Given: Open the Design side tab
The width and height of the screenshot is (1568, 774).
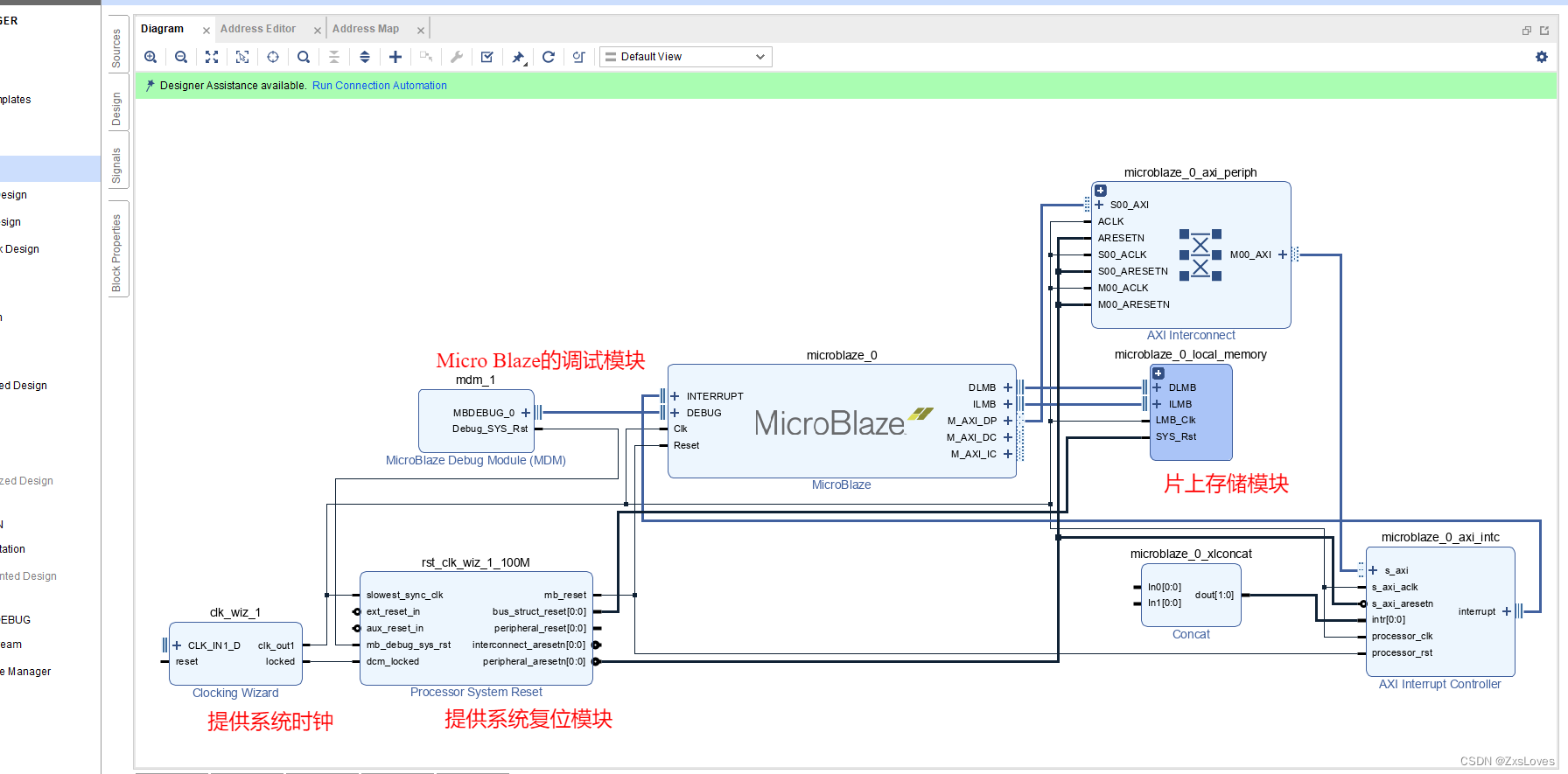Looking at the screenshot, I should [x=117, y=109].
